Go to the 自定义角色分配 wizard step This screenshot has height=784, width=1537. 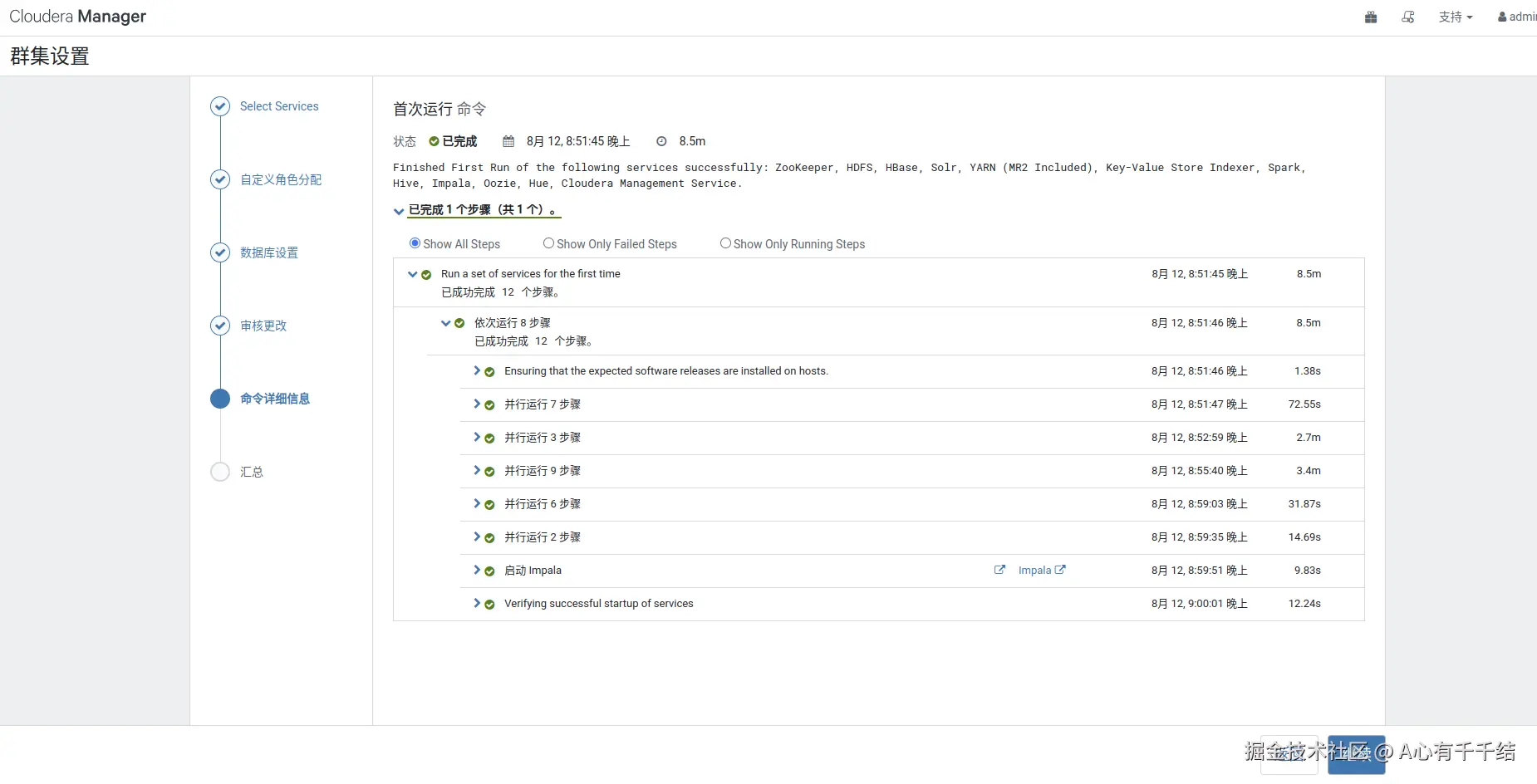click(x=281, y=179)
